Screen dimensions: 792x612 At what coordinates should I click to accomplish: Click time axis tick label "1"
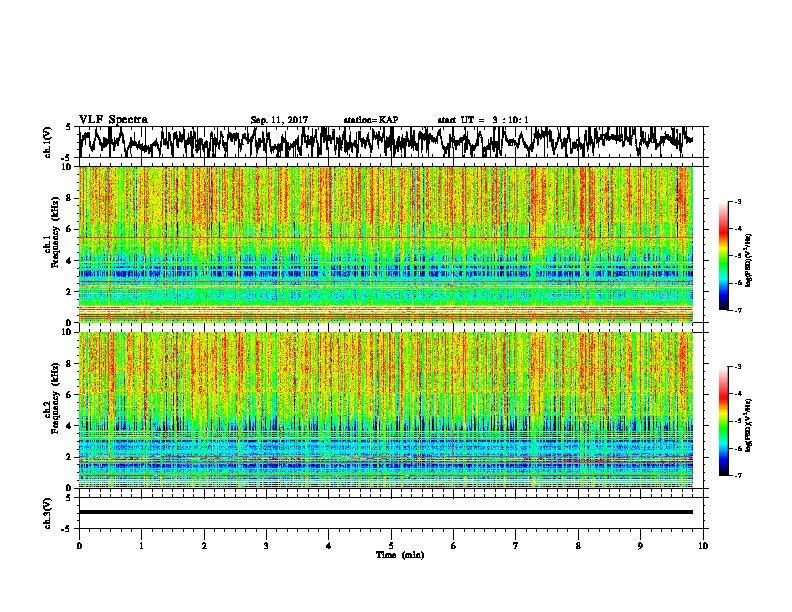click(141, 546)
